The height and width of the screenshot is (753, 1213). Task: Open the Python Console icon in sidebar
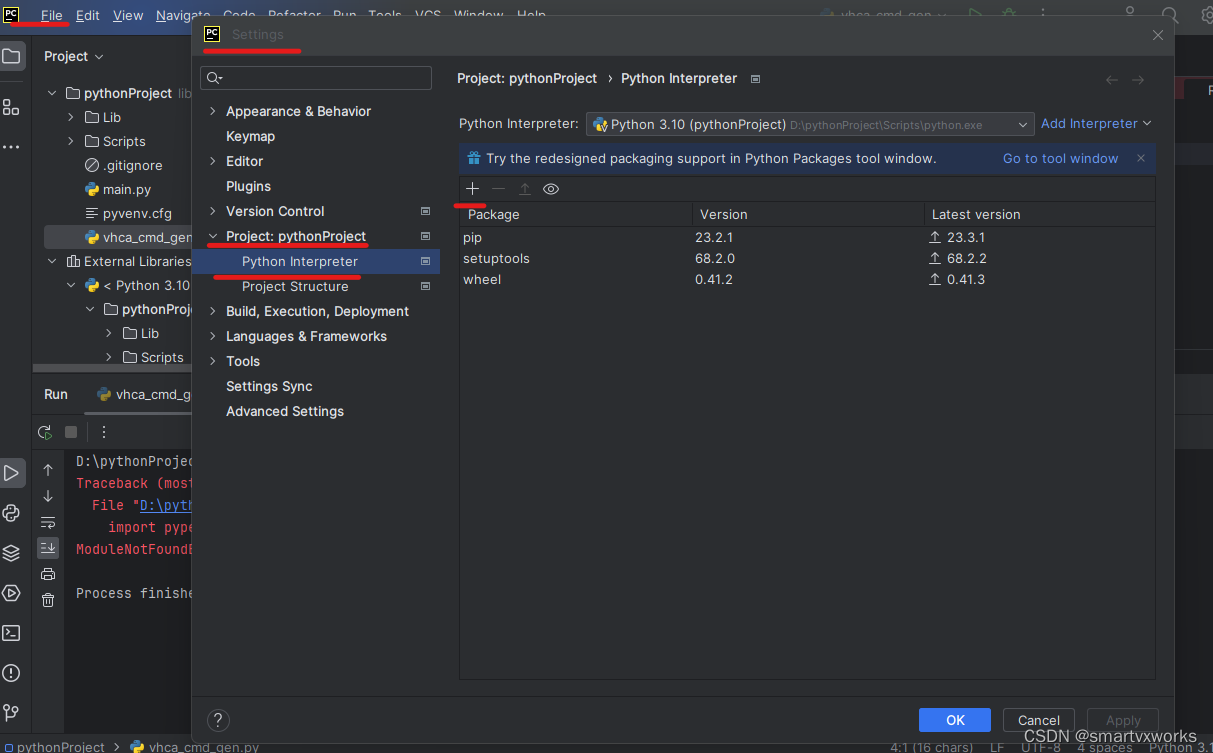point(11,513)
